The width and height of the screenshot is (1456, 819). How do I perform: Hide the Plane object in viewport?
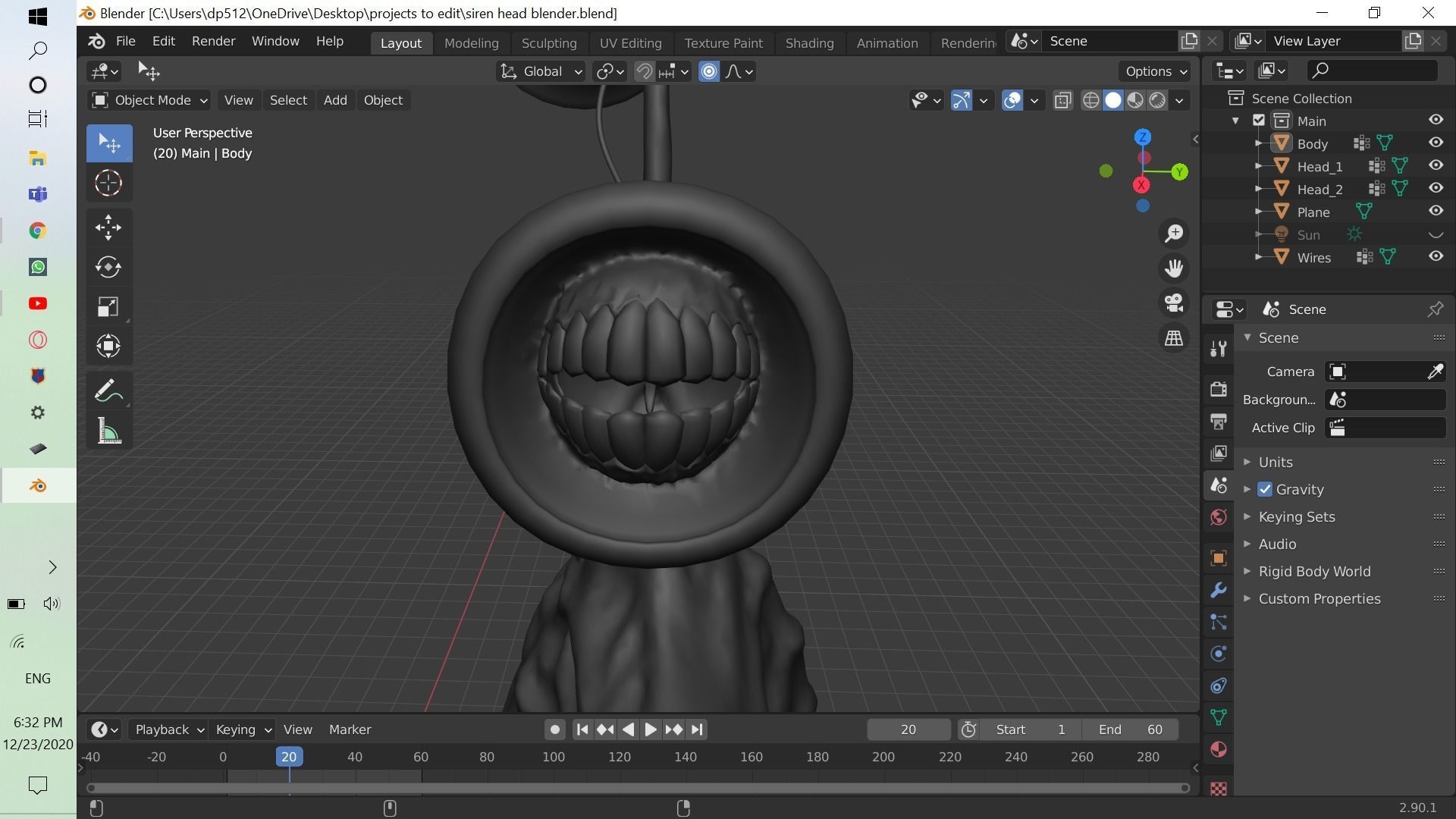pos(1436,211)
